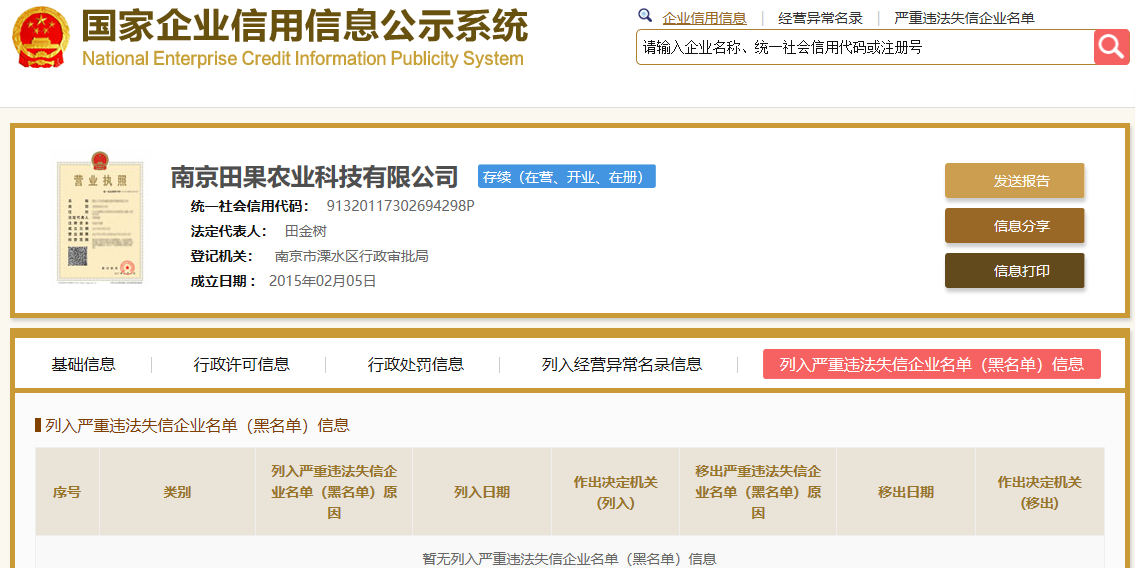Image resolution: width=1135 pixels, height=568 pixels.
Task: Click registration authority 南京市溧水区行政审批局
Action: click(x=352, y=256)
